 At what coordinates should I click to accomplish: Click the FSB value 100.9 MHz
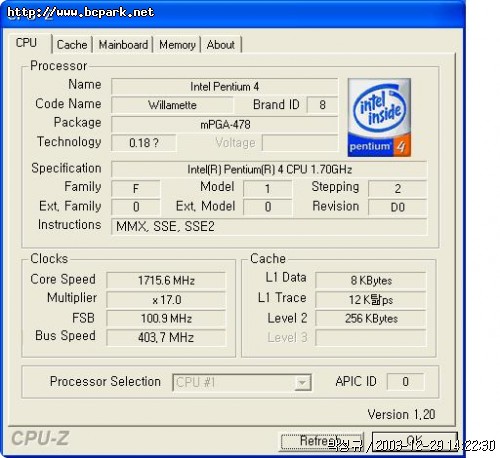click(166, 318)
